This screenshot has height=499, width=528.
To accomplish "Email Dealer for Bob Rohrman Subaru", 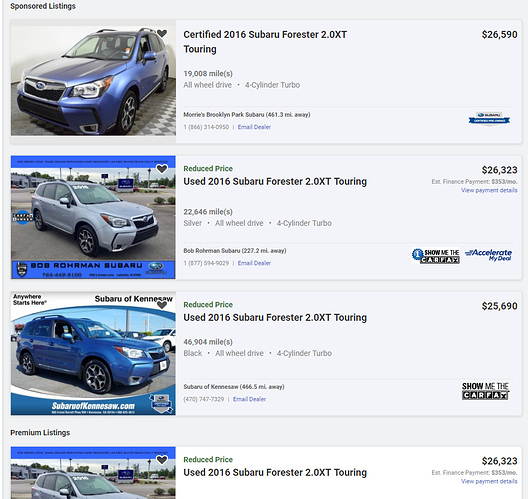I will [x=254, y=263].
